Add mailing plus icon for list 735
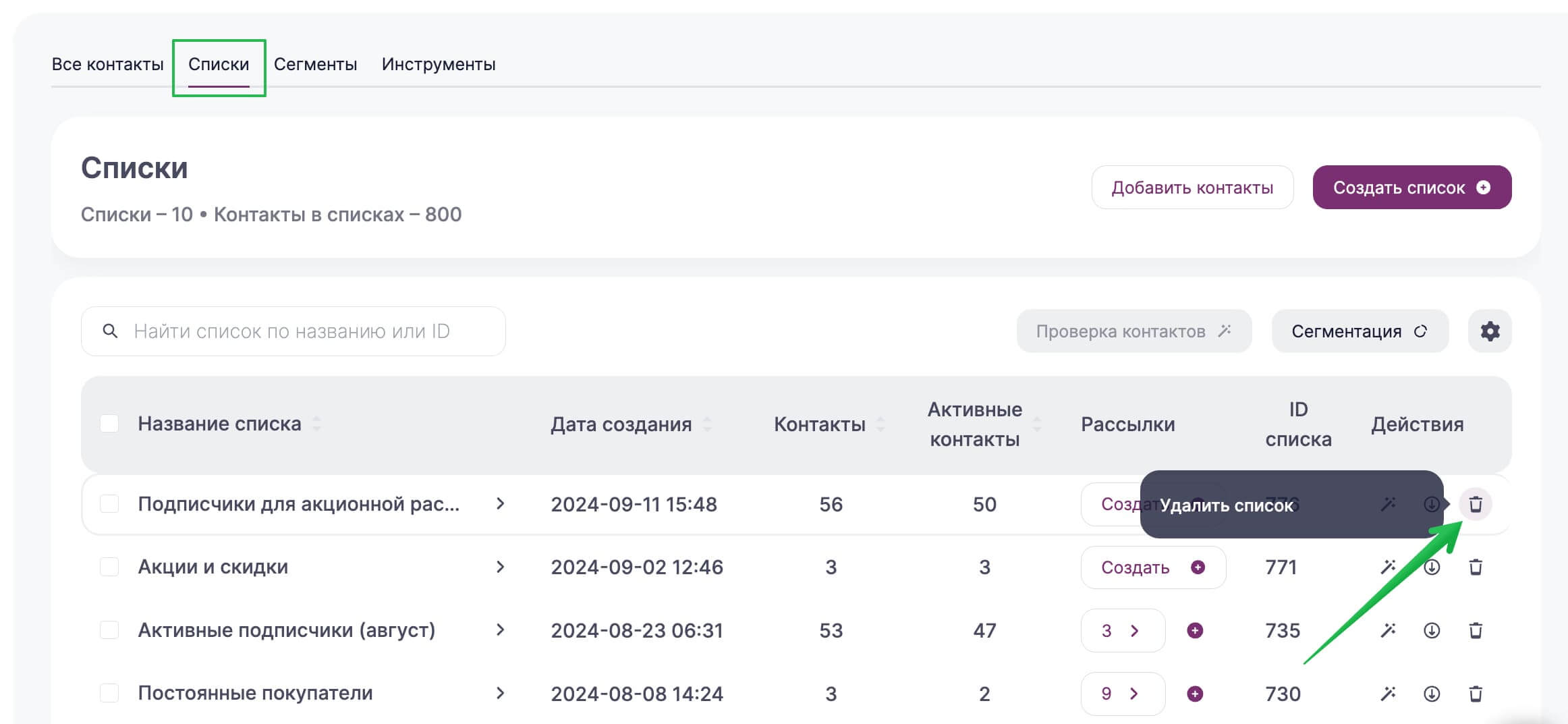The image size is (1568, 724). click(x=1195, y=630)
